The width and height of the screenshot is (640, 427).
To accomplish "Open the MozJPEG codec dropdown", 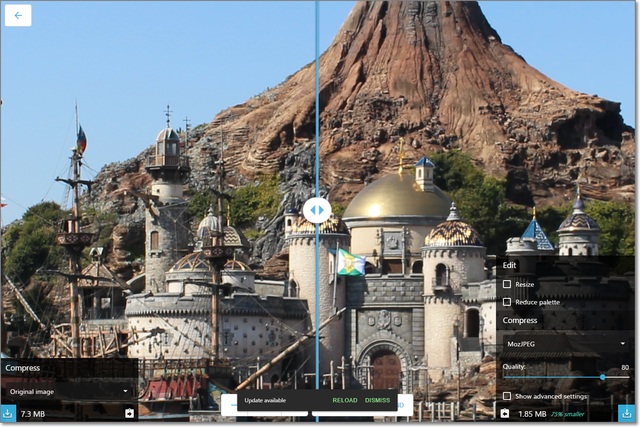I will [565, 343].
